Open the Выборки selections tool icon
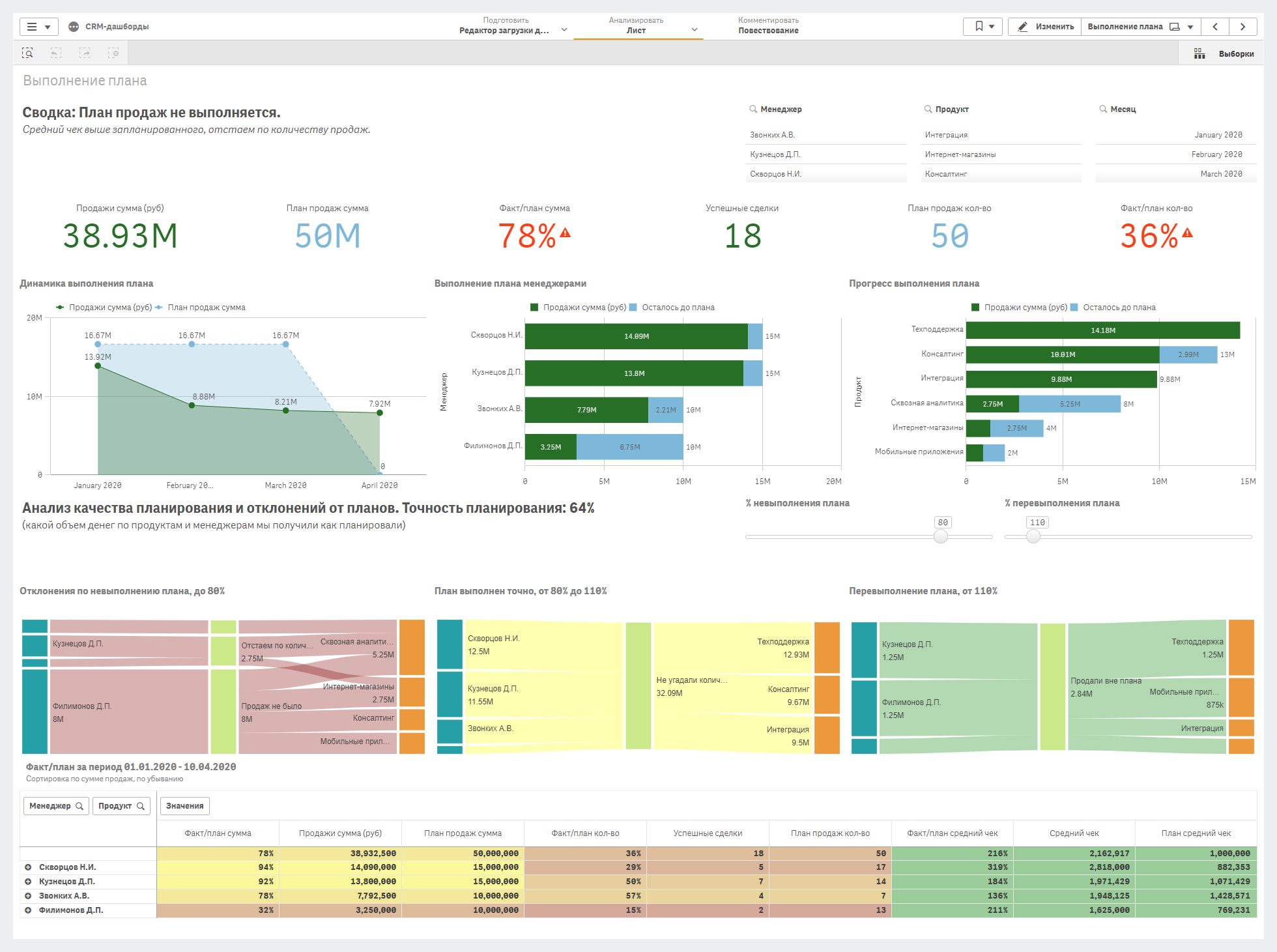Image resolution: width=1277 pixels, height=952 pixels. point(1199,53)
